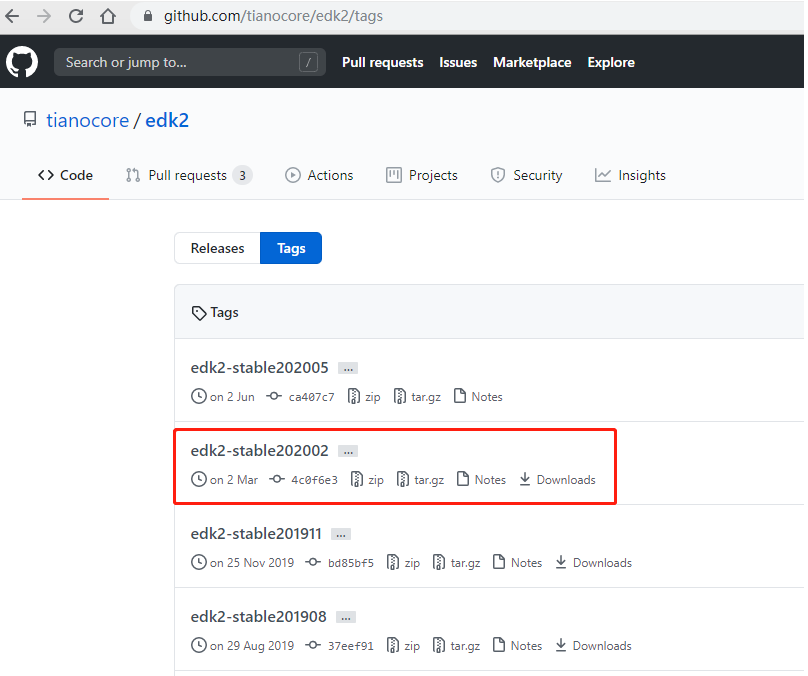Image resolution: width=808 pixels, height=676 pixels.
Task: Open Downloads for edk2-stable201908
Action: [594, 646]
